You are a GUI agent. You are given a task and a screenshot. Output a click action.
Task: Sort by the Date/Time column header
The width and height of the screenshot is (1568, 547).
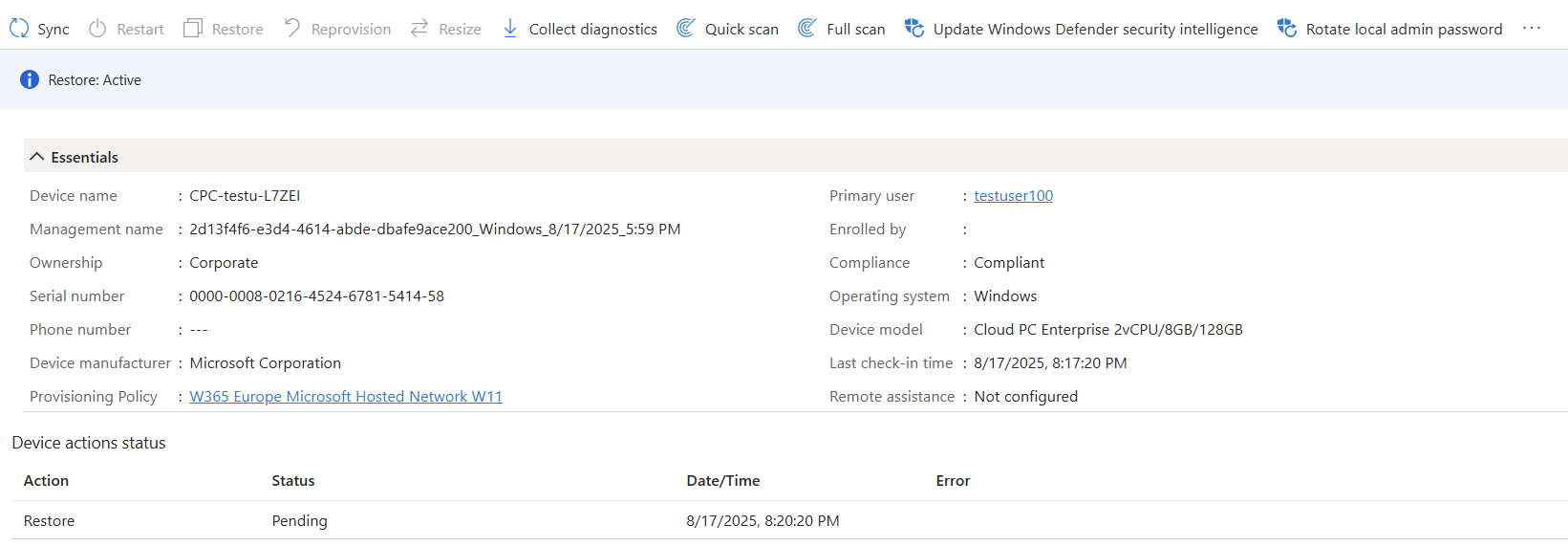(x=723, y=481)
